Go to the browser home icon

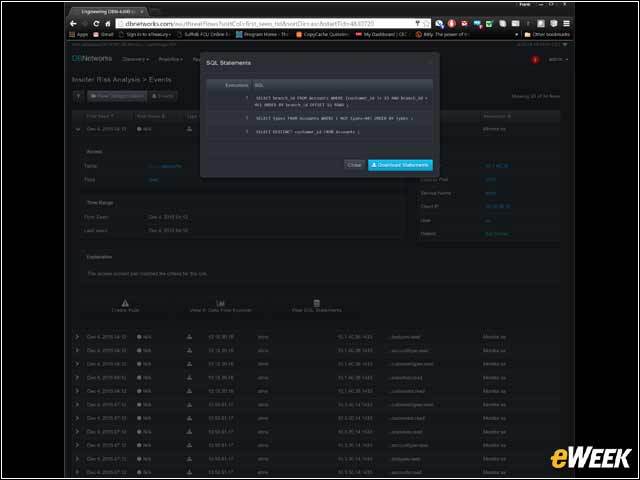(x=108, y=24)
